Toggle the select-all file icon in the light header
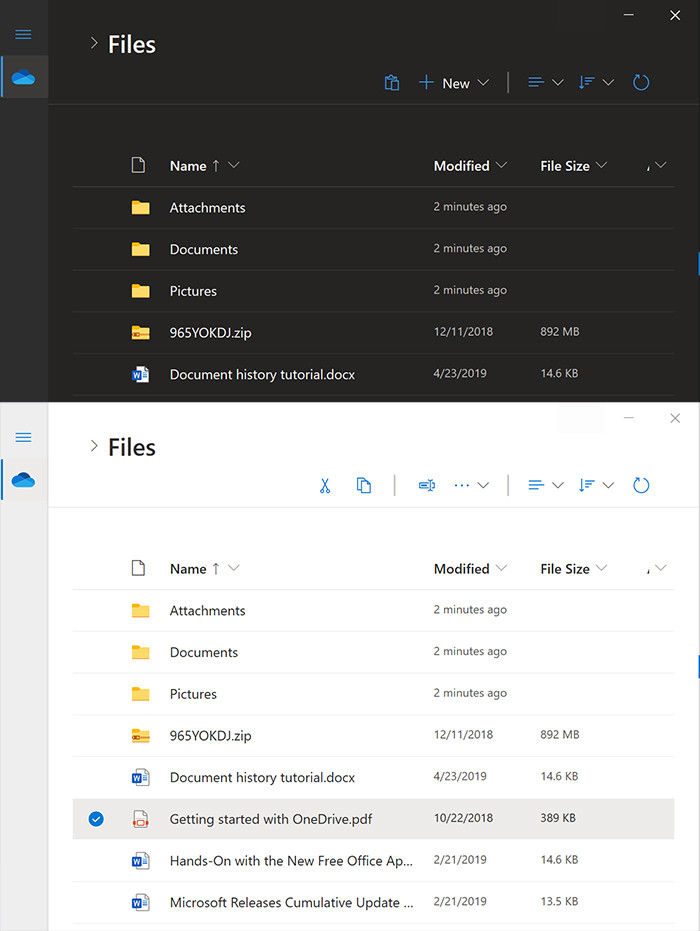 point(139,568)
